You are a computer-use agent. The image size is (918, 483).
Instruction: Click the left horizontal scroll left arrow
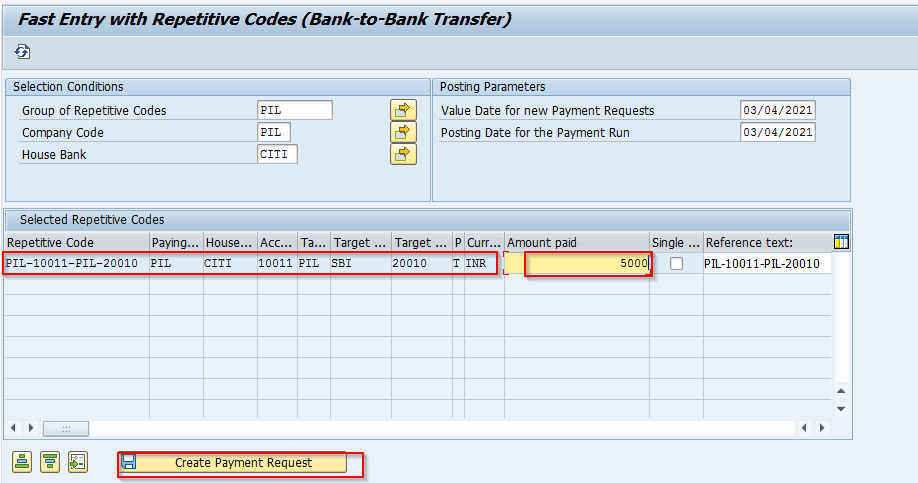[x=13, y=428]
